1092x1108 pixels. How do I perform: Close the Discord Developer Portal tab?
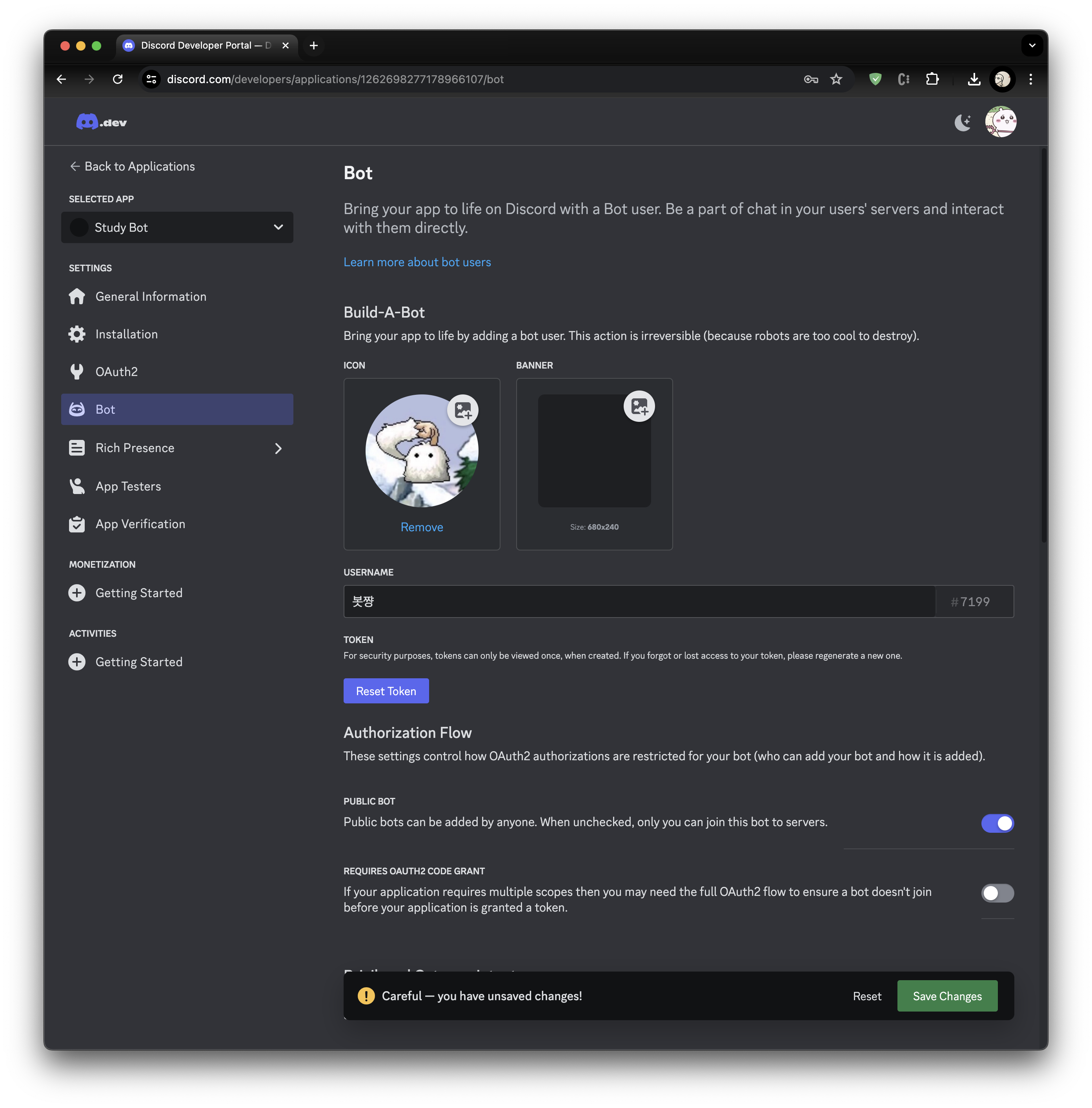point(286,45)
